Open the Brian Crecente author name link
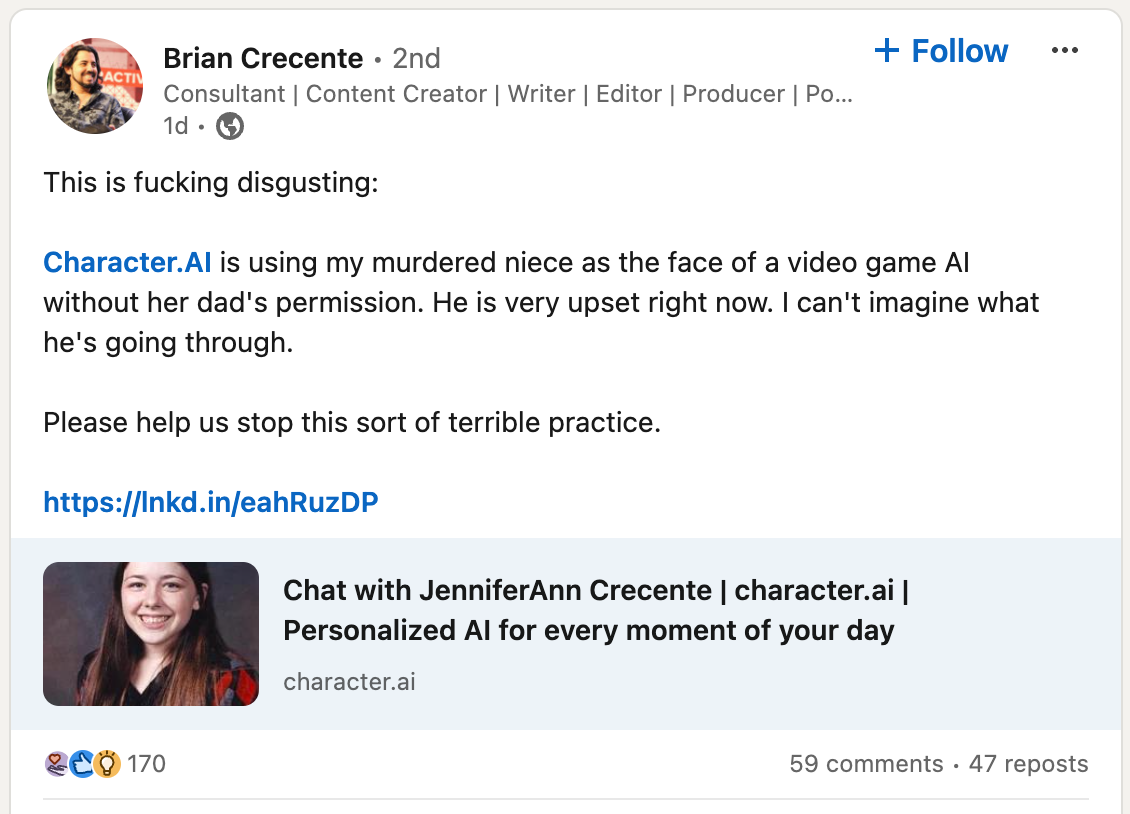This screenshot has width=1130, height=814. point(263,58)
